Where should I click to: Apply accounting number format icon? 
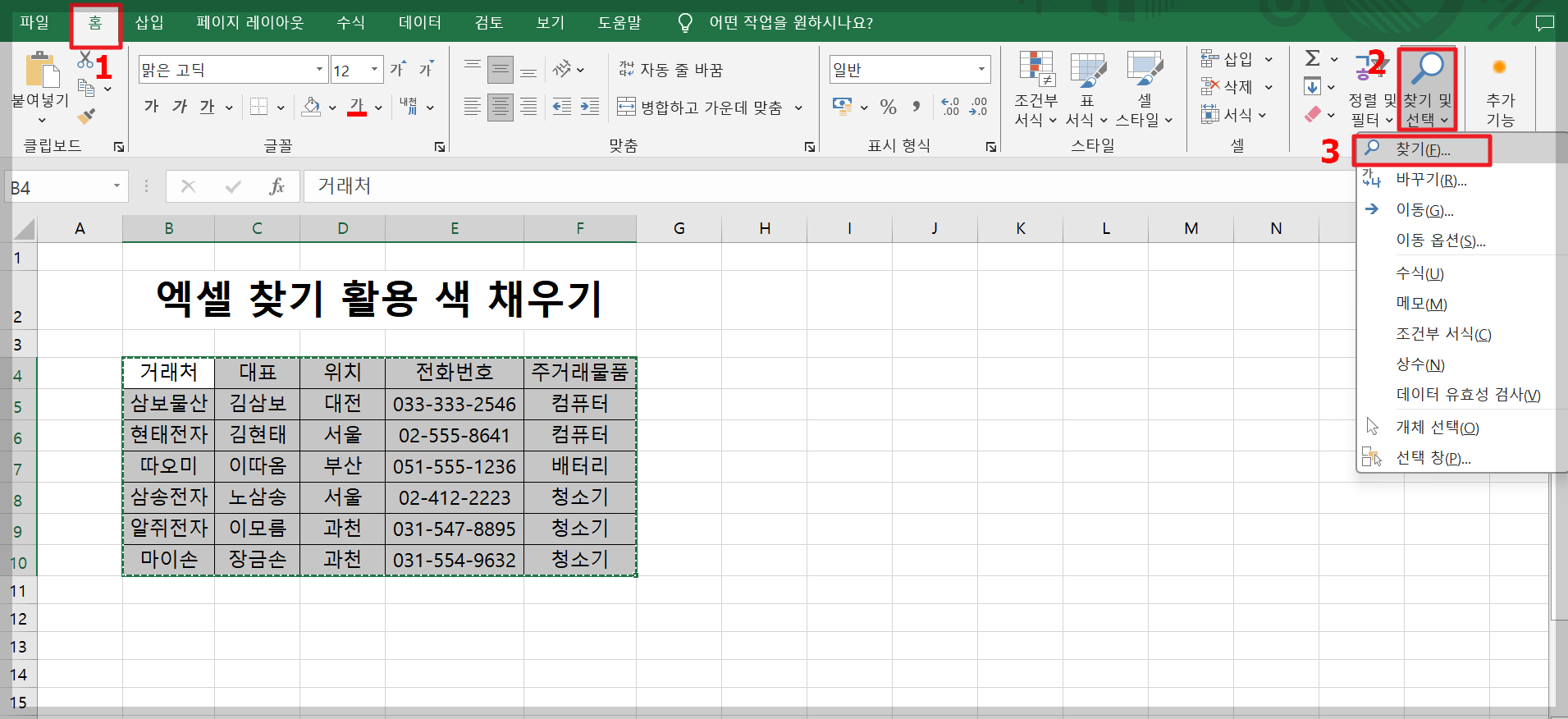click(x=842, y=107)
